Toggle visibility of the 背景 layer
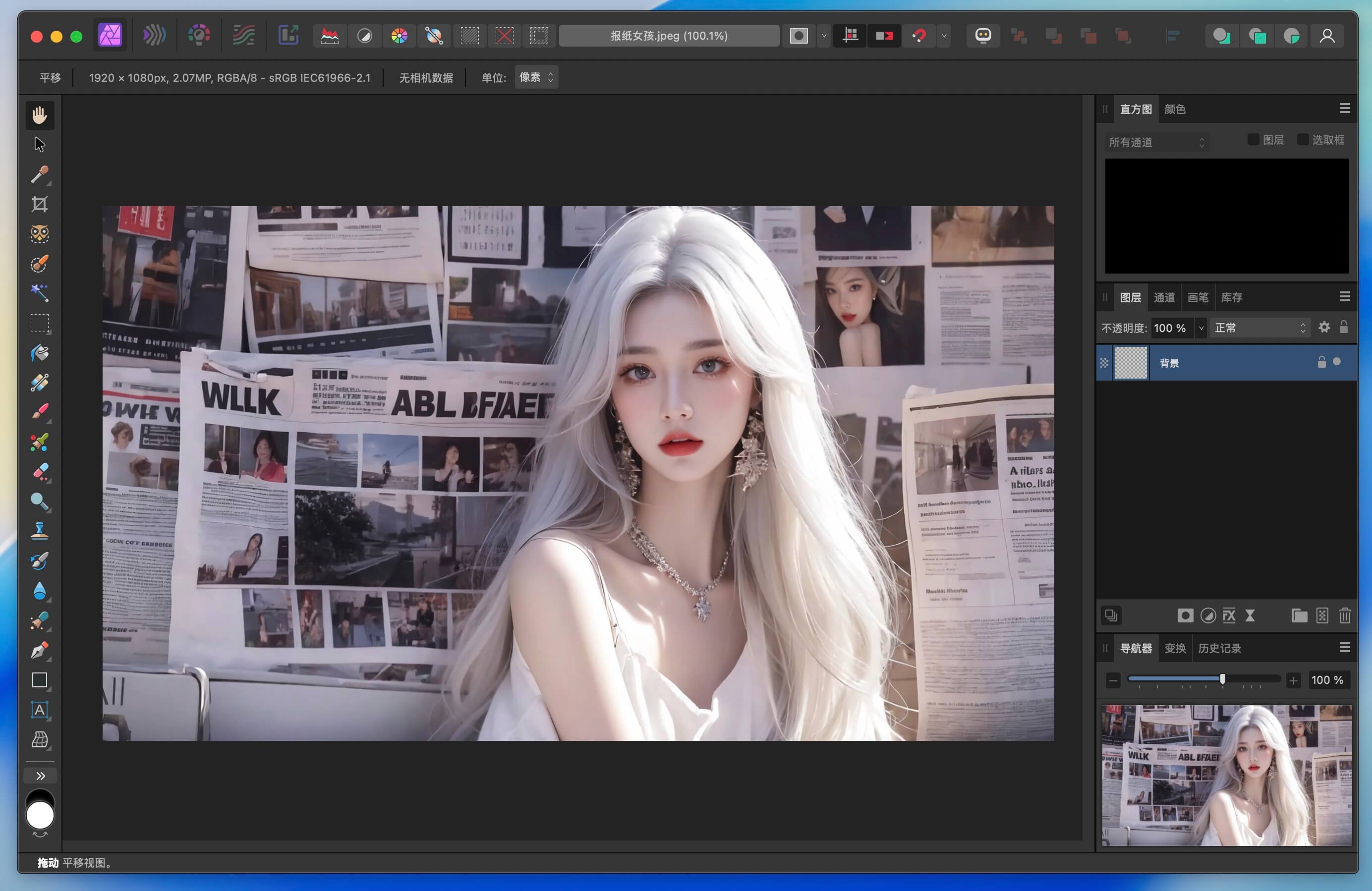The height and width of the screenshot is (891, 1372). click(x=1336, y=363)
